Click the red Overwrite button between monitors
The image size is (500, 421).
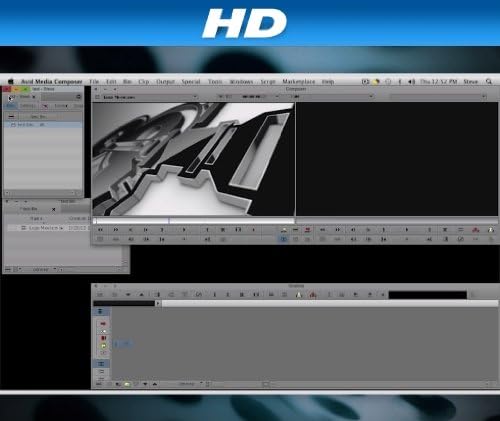tap(307, 230)
